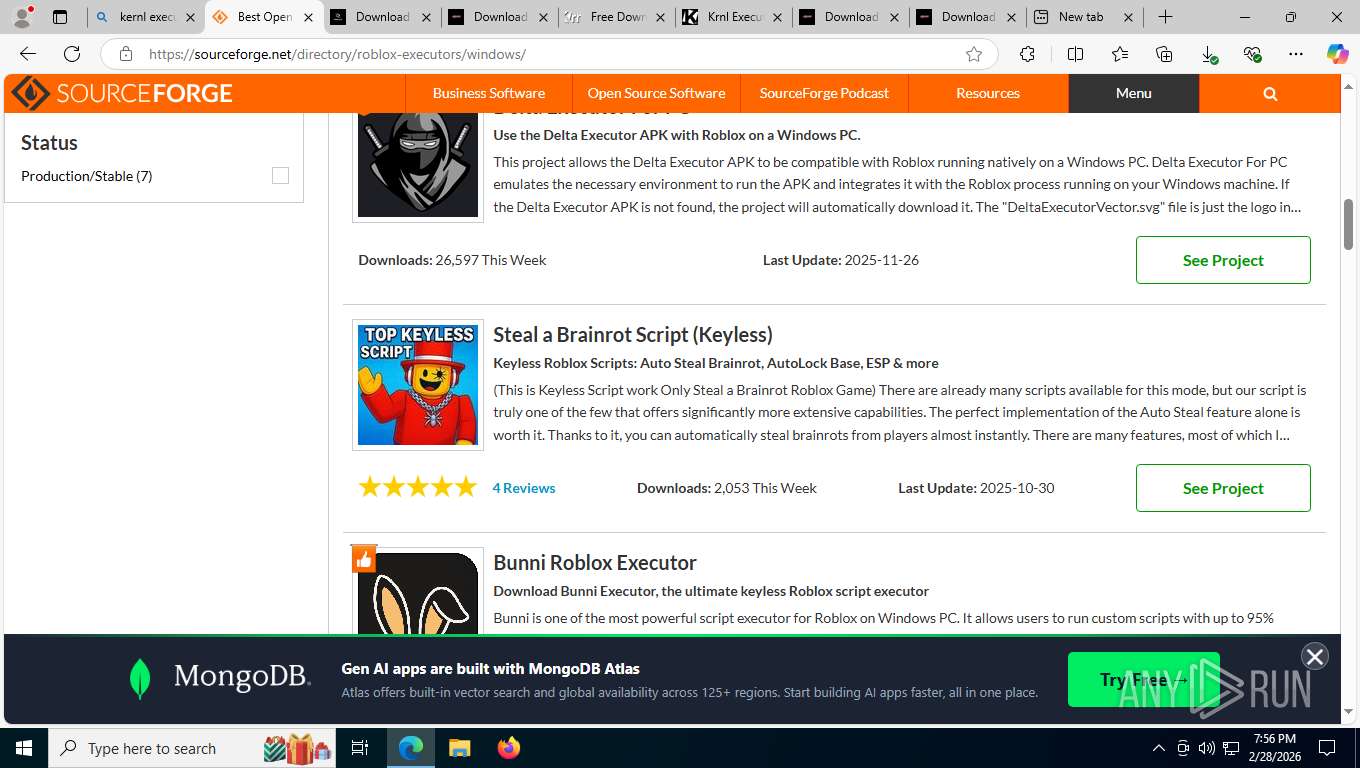See Project for Steal a Brainrot Script
Image resolution: width=1360 pixels, height=768 pixels.
(x=1223, y=488)
